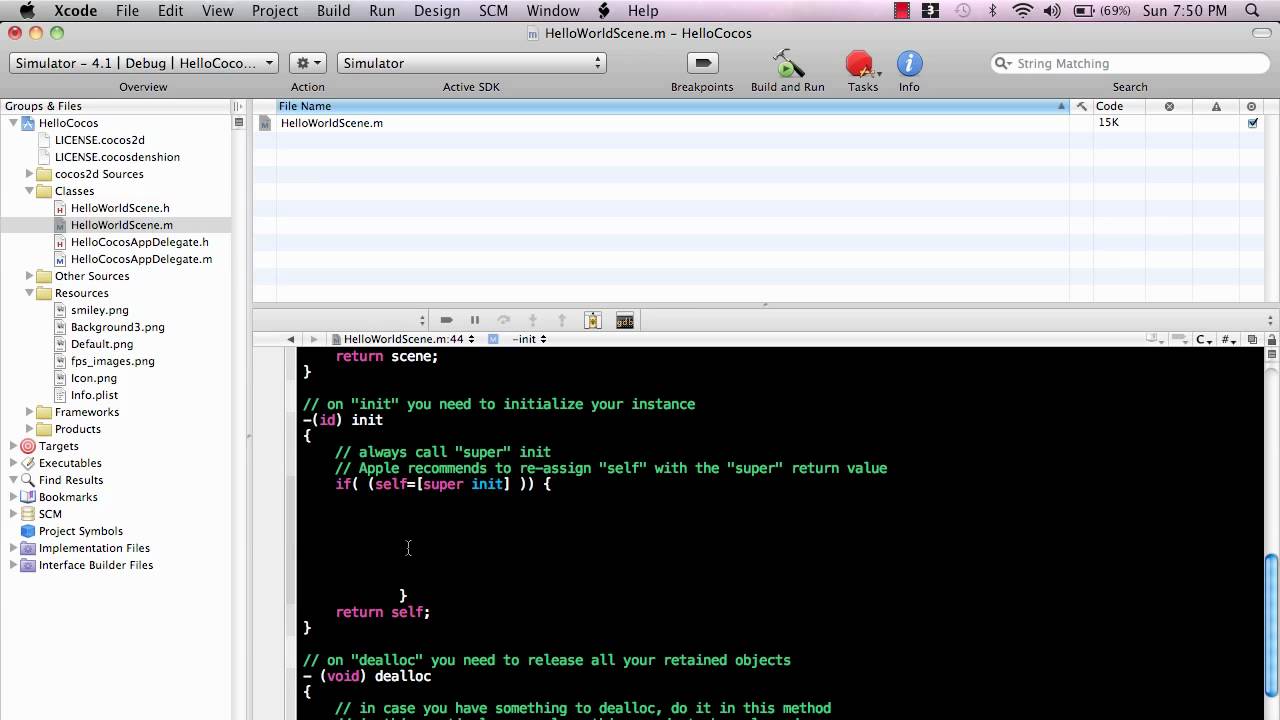This screenshot has width=1280, height=720.
Task: Select LICENSE.cocosdenshion file
Action: (117, 157)
